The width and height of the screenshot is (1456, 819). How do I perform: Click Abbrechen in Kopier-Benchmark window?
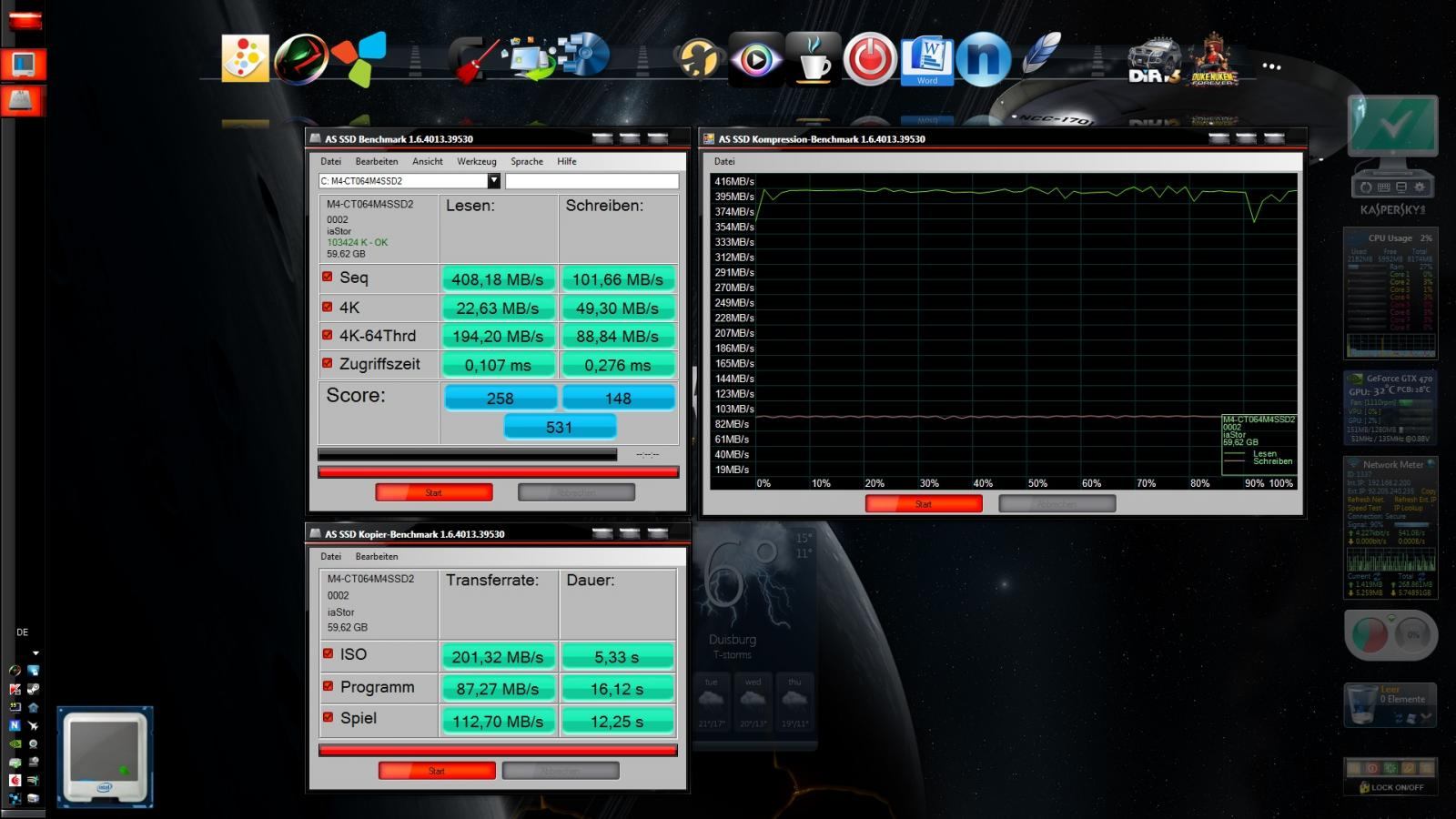coord(561,771)
